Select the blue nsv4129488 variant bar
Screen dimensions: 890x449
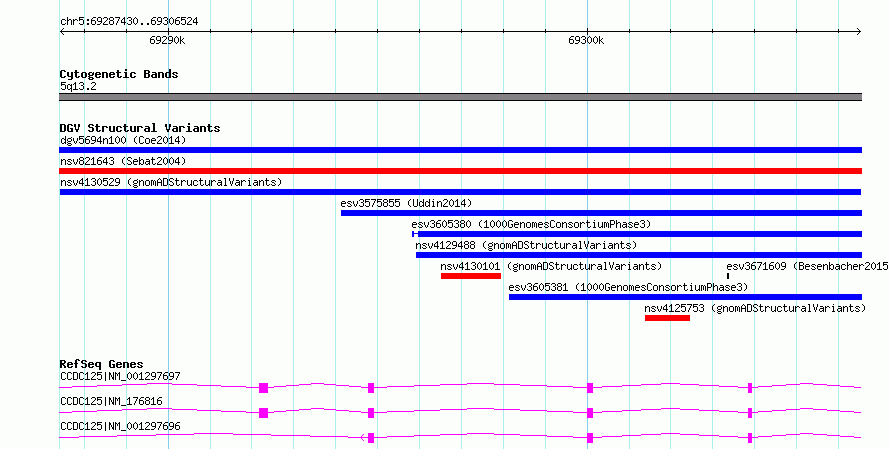tap(639, 255)
